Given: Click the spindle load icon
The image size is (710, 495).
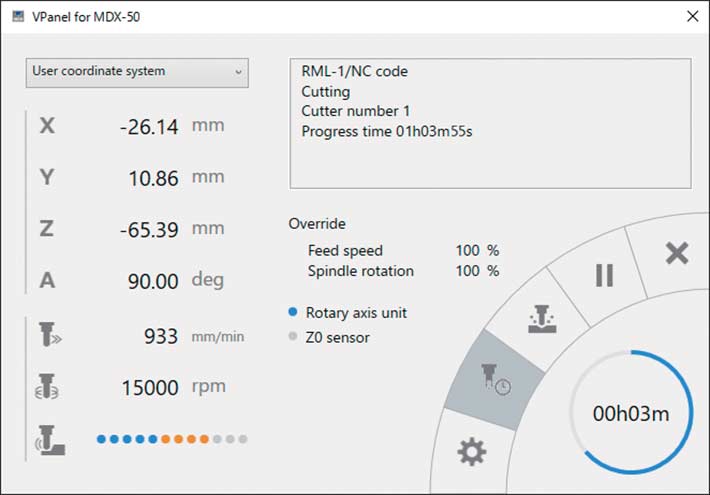Looking at the screenshot, I should (x=48, y=438).
